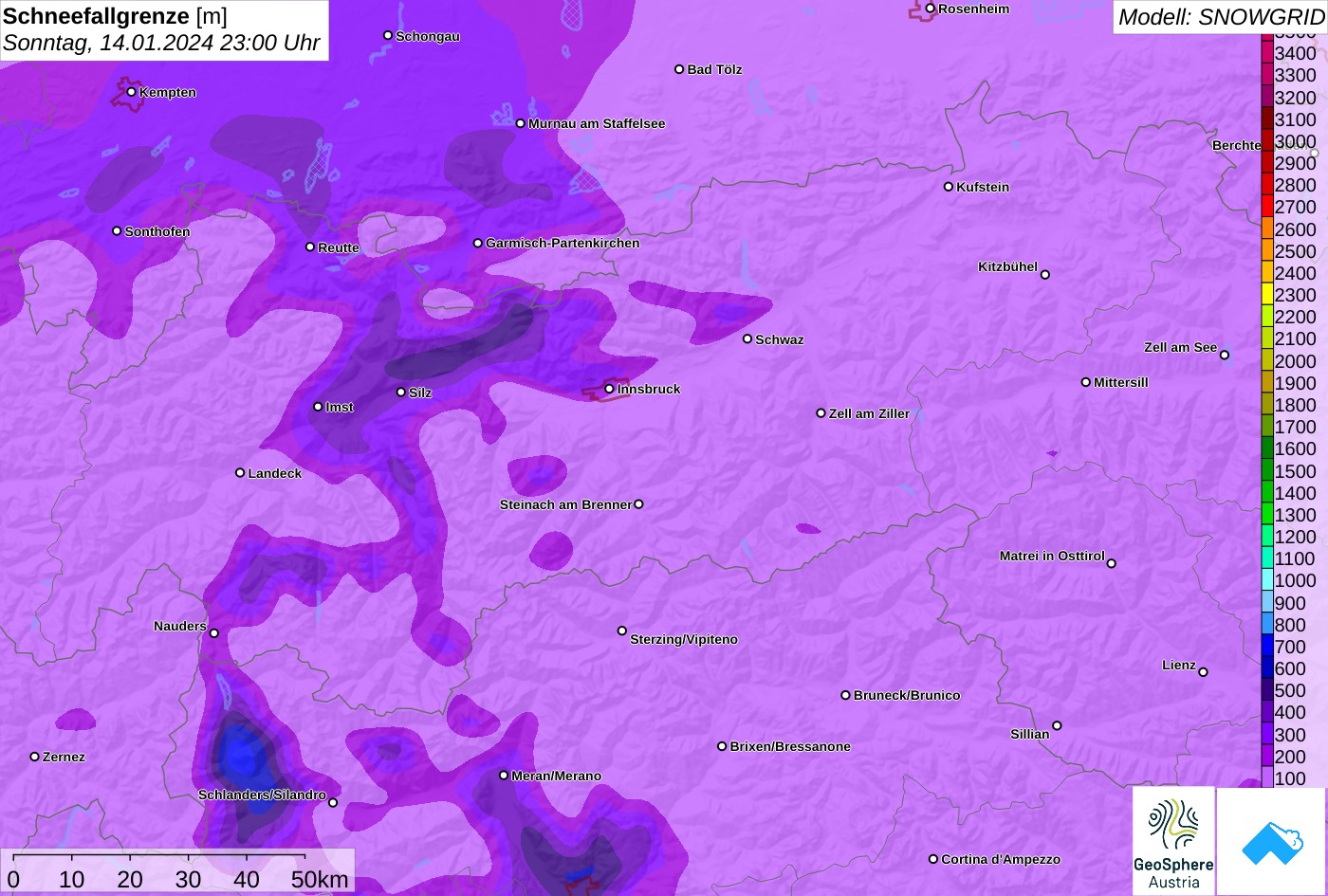Viewport: 1328px width, 896px height.
Task: Click the 20 mark on scale bar
Action: (130, 879)
